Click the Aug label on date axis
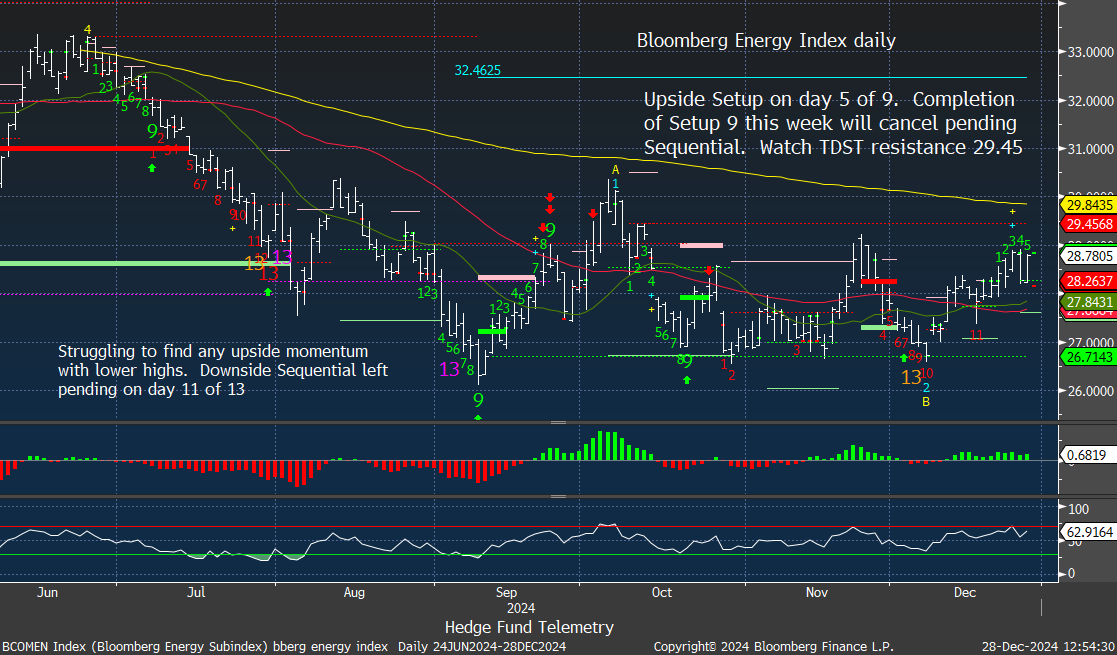The height and width of the screenshot is (655, 1117). [354, 592]
